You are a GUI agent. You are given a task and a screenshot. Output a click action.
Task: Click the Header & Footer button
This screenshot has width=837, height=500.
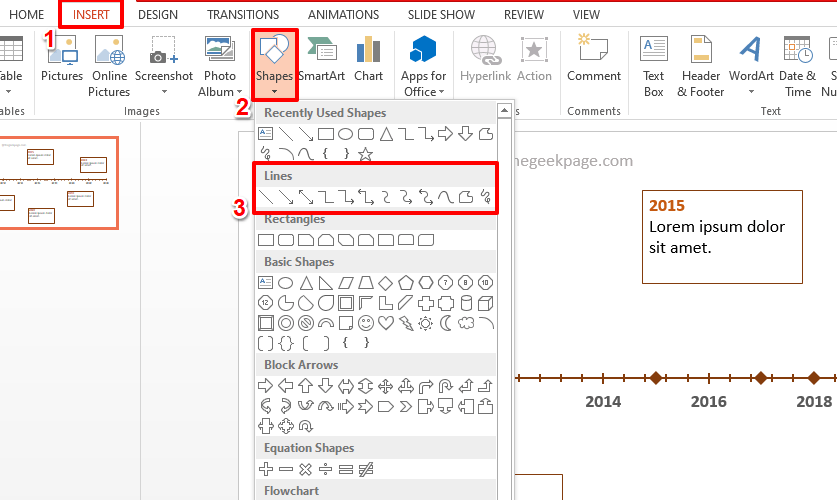[700, 65]
